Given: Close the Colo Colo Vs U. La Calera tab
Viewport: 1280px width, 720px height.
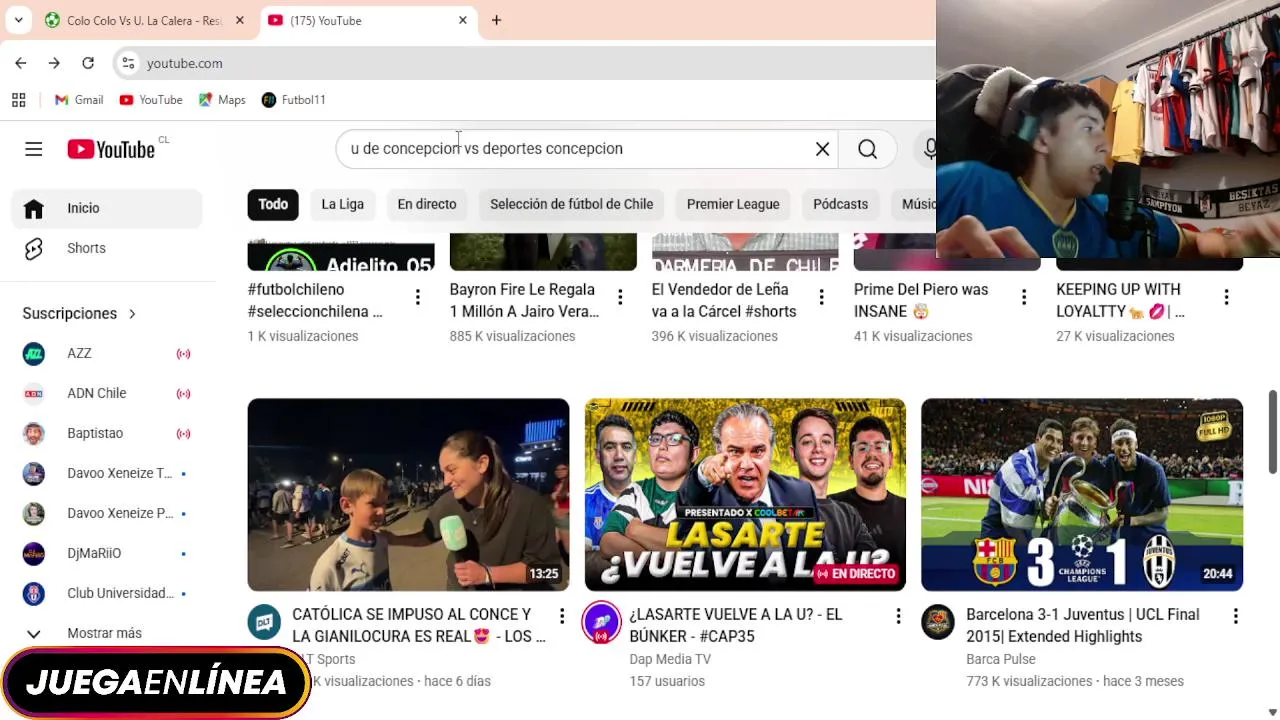Looking at the screenshot, I should point(239,20).
